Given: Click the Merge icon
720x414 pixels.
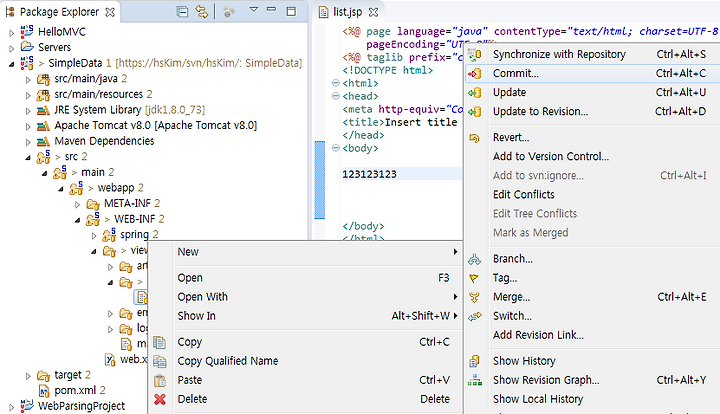Looking at the screenshot, I should [474, 297].
